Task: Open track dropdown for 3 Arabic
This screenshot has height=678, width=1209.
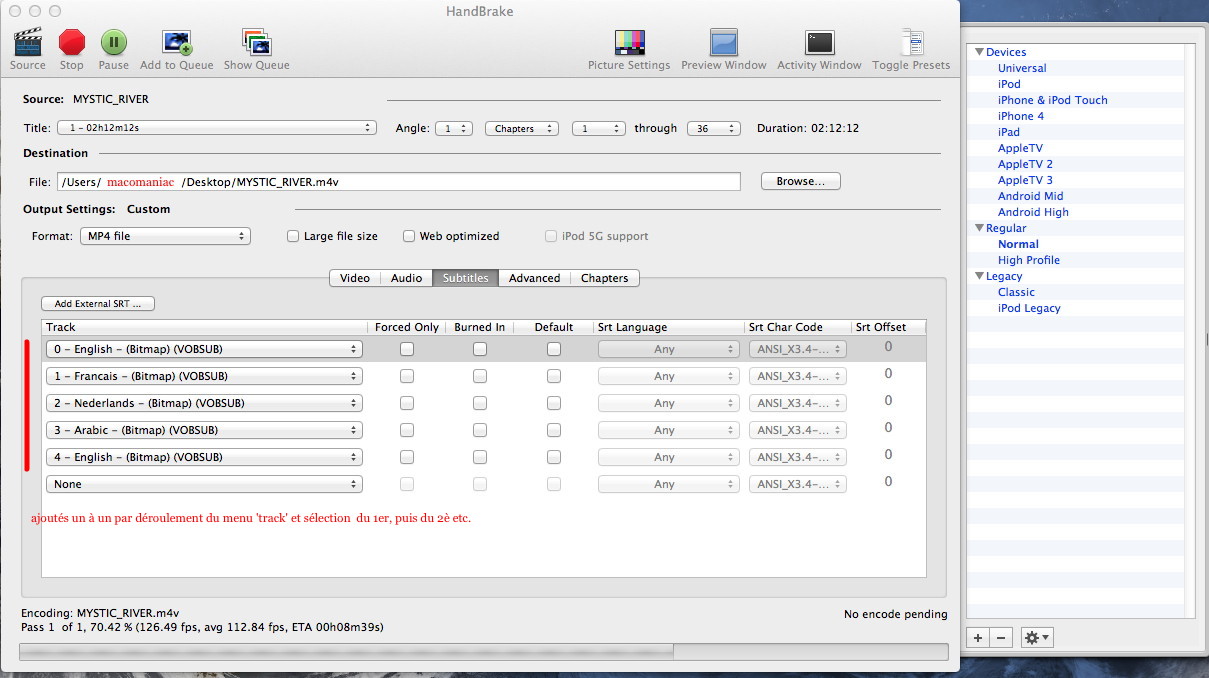Action: coord(204,430)
